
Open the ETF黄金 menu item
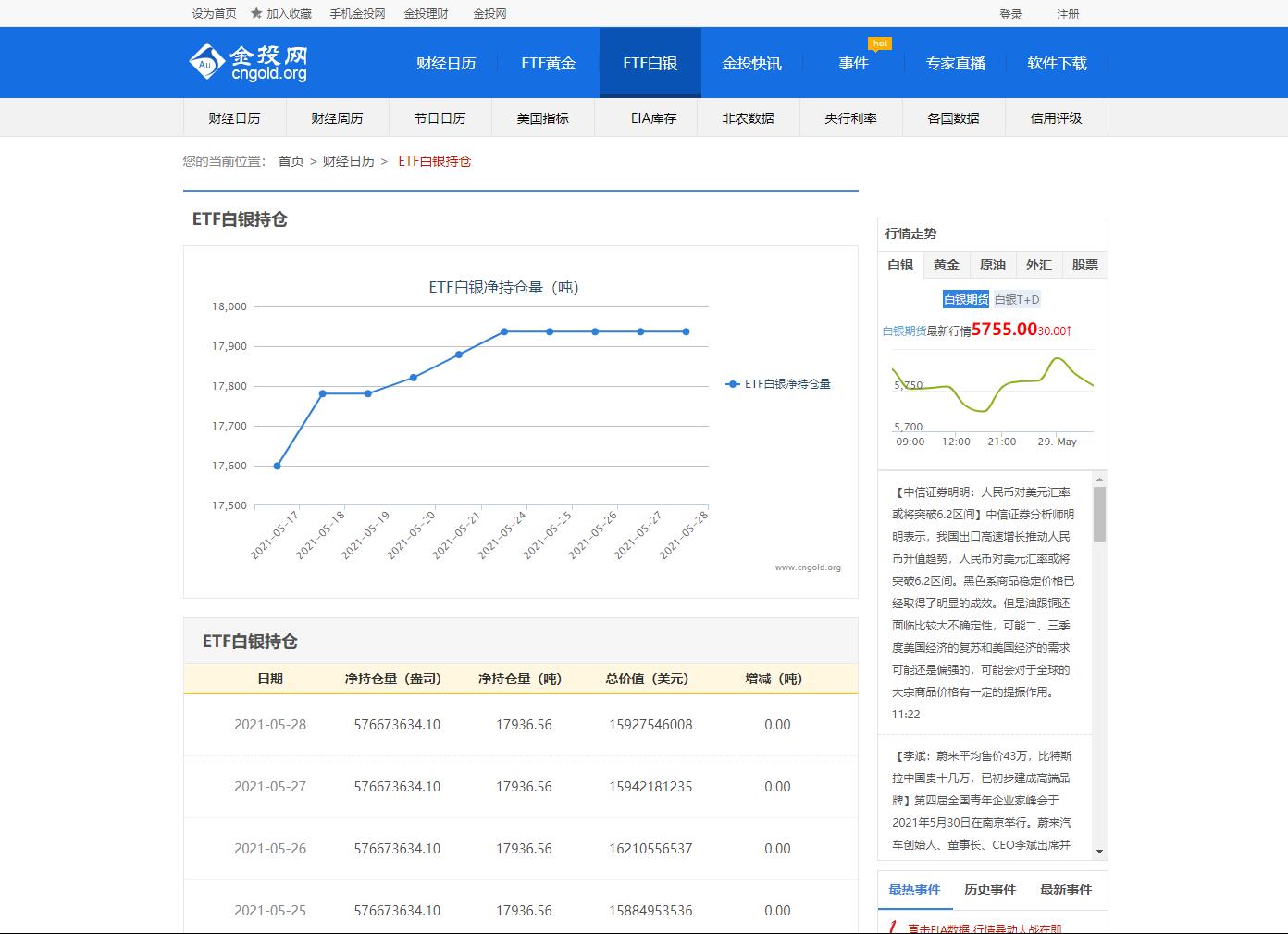(548, 62)
